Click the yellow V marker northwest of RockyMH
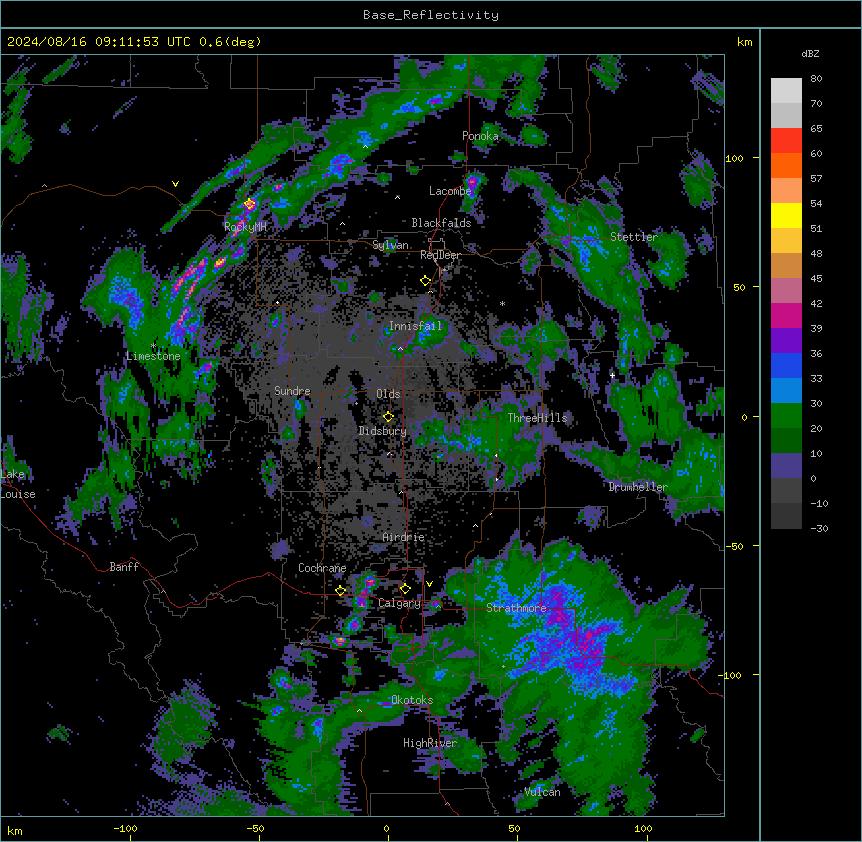Image resolution: width=862 pixels, height=842 pixels. click(x=175, y=184)
